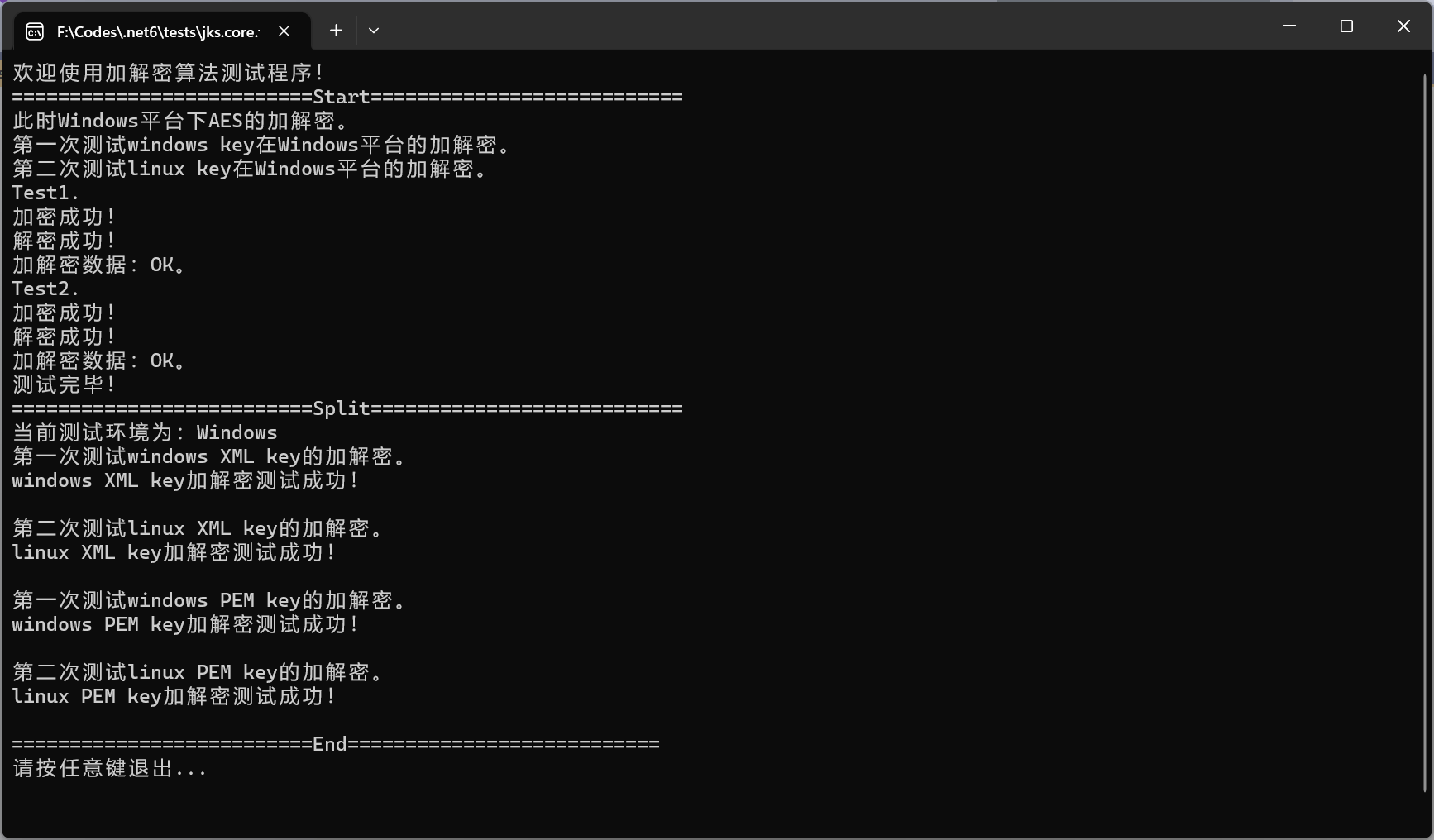Open a new tab with plus button
This screenshot has height=840, width=1434.
(336, 31)
